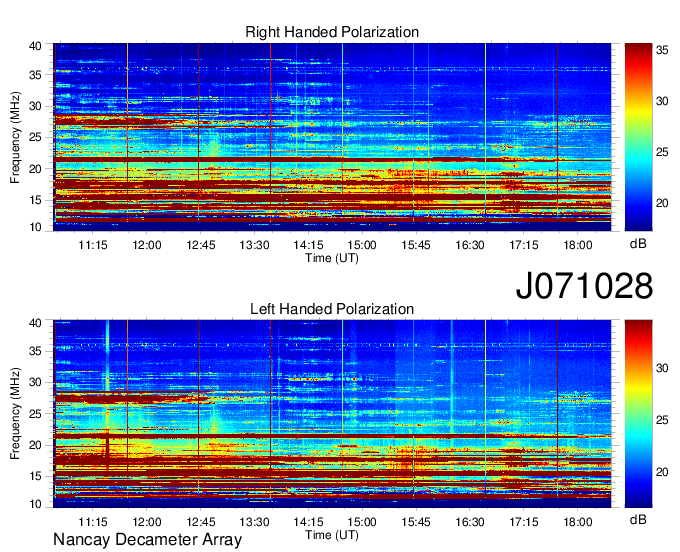Click the 18:00 tick label on the bottom plot
Viewport: 680px width, 552px height.
tap(578, 522)
